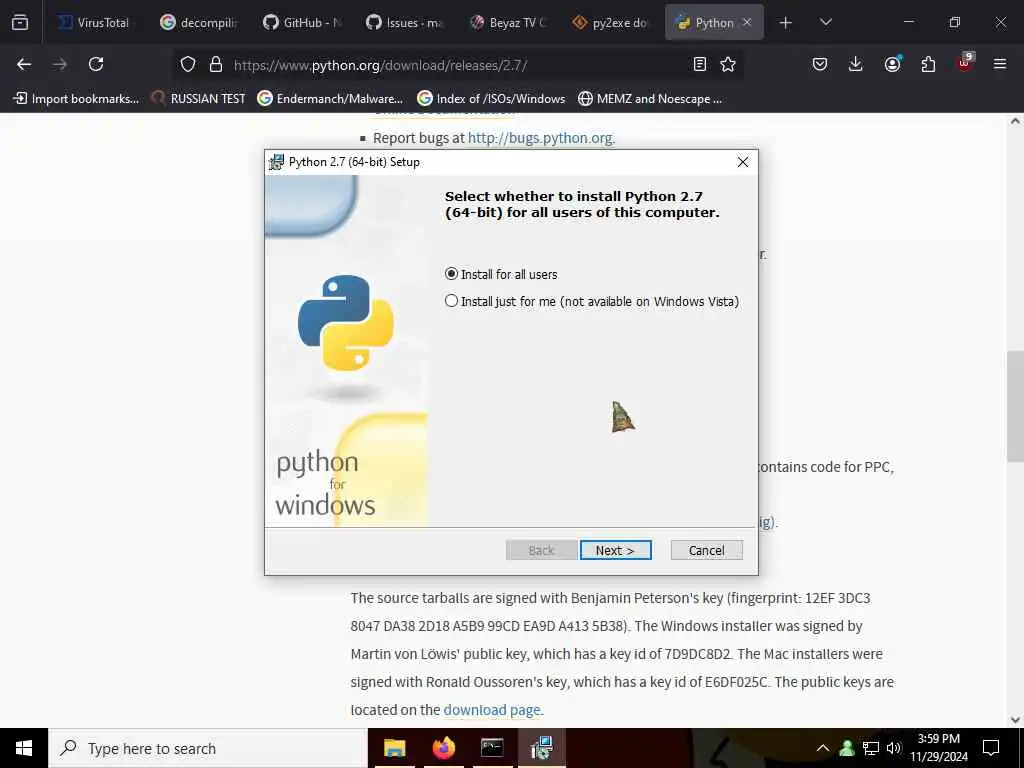Switch to the Beyaz TV tab
The image size is (1024, 768).
point(508,22)
